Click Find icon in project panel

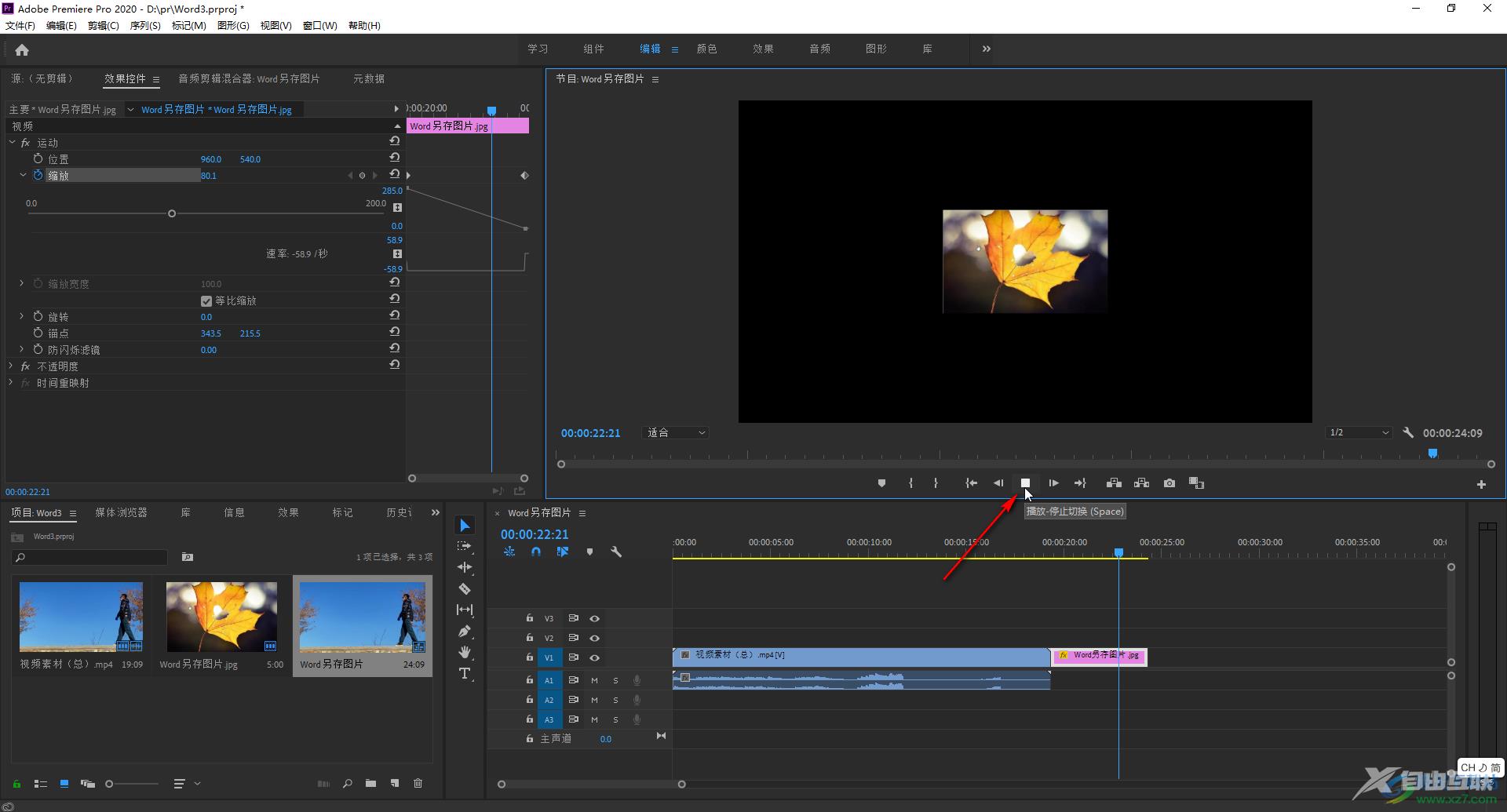click(x=347, y=783)
